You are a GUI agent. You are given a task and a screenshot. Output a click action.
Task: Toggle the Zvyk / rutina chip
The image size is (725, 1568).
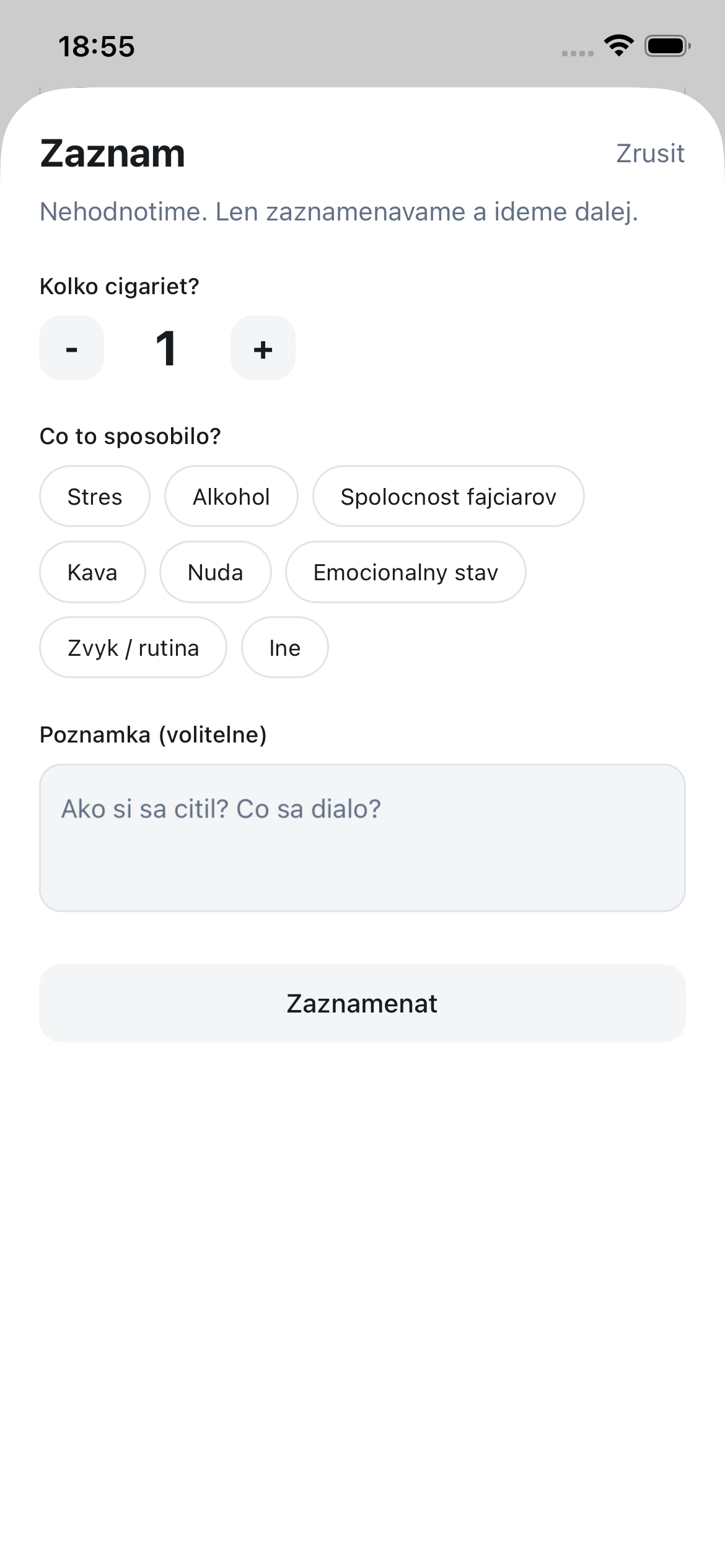(133, 648)
